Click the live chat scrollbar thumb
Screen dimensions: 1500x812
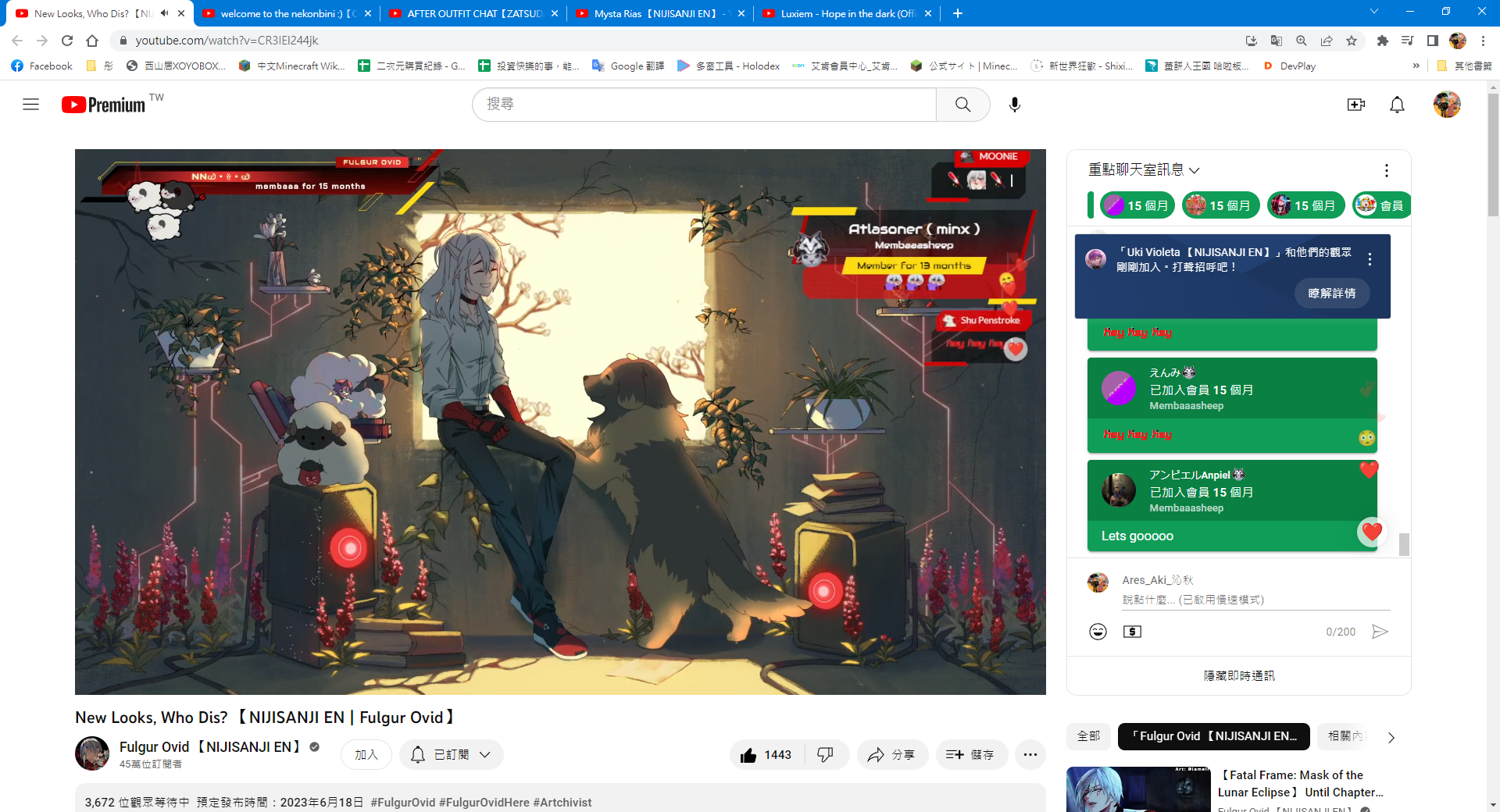(1404, 544)
